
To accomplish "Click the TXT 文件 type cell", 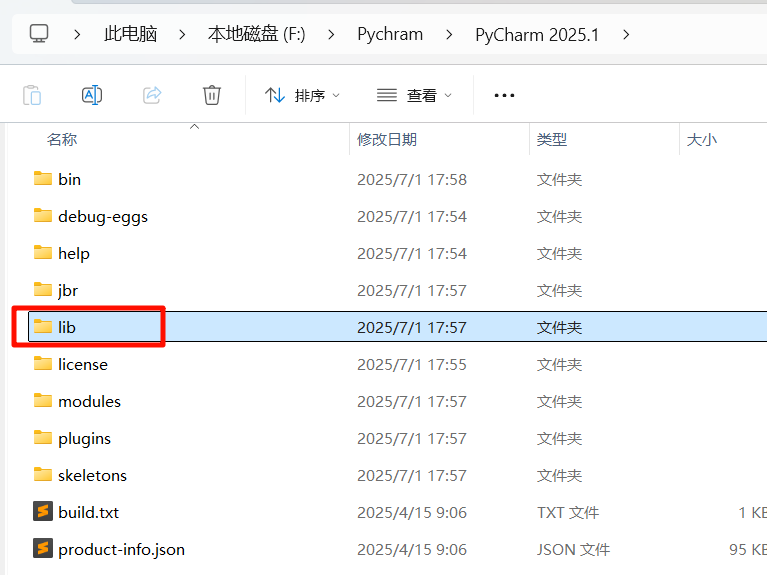I will pos(568,512).
